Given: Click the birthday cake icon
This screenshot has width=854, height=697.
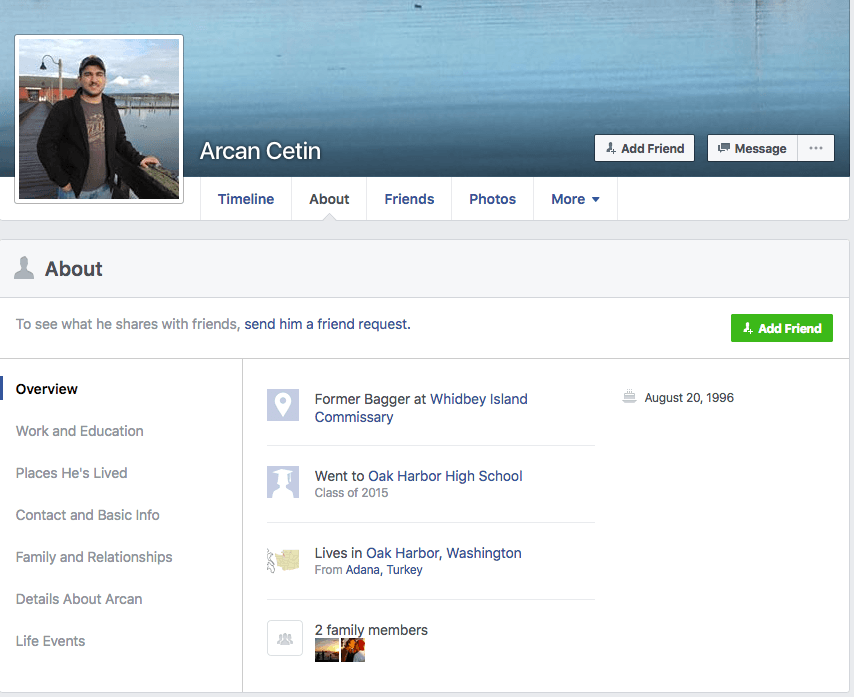Looking at the screenshot, I should 629,397.
